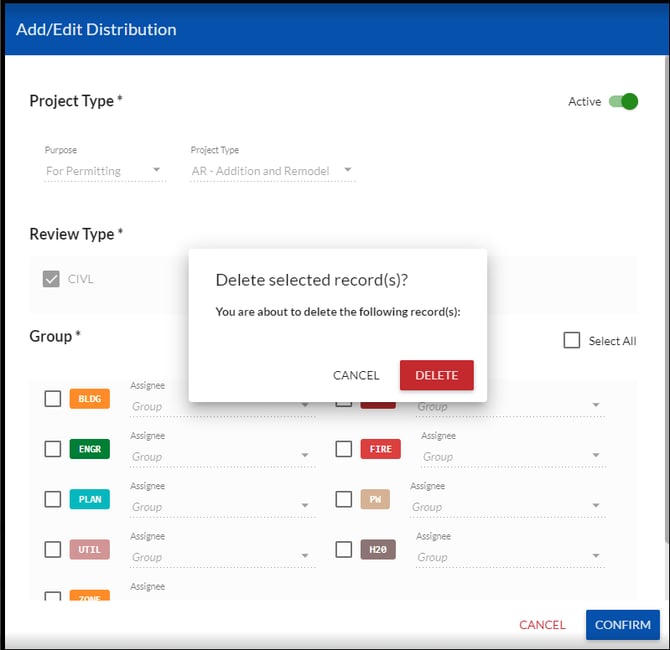The height and width of the screenshot is (650, 670).
Task: Toggle the Active switch off
Action: click(623, 101)
